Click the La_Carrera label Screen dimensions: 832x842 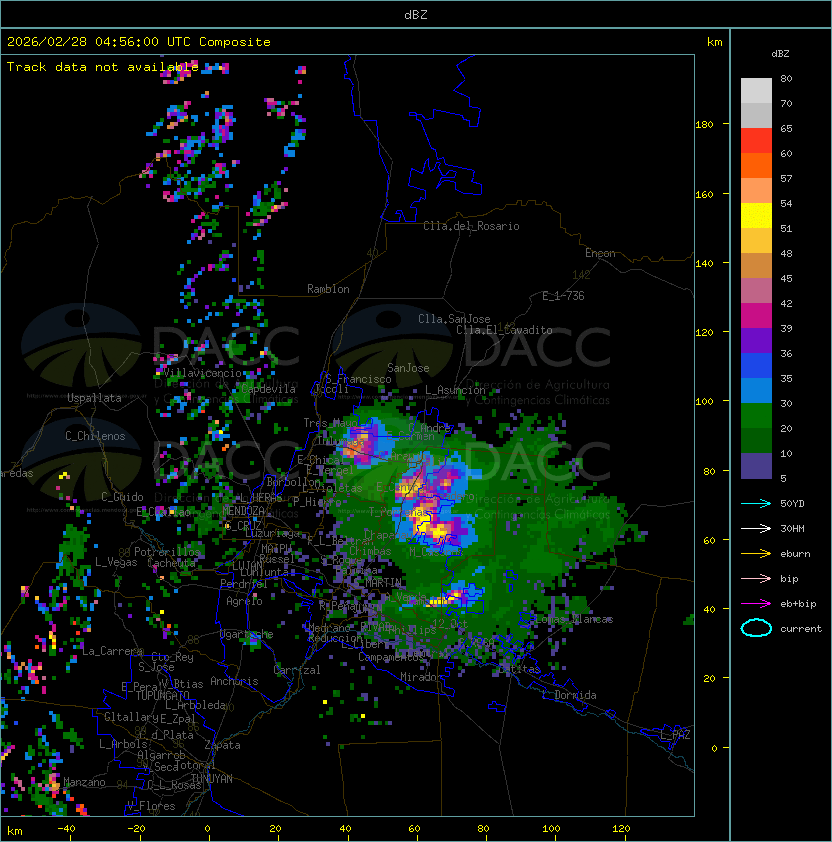pyautogui.click(x=113, y=651)
